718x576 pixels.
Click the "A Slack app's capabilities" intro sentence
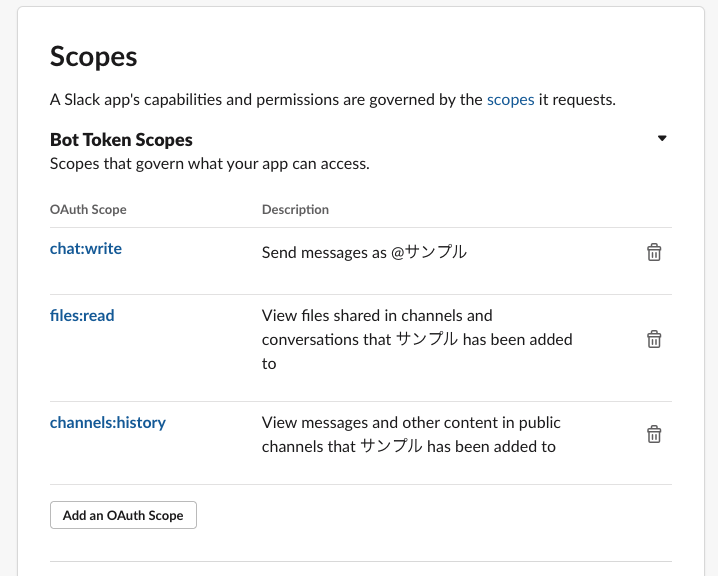tap(266, 100)
